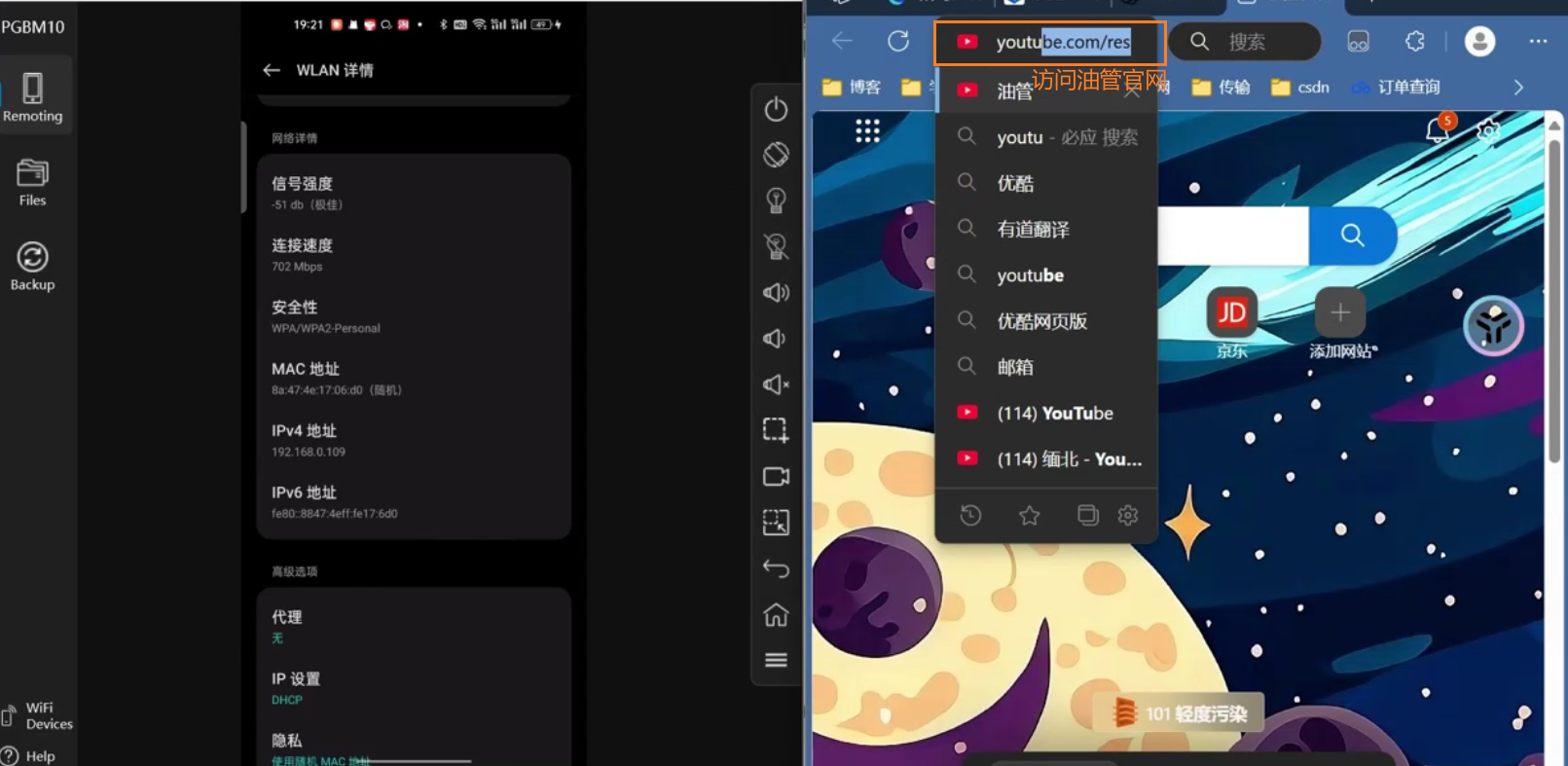Open the 博客 bookmark folder

click(852, 88)
